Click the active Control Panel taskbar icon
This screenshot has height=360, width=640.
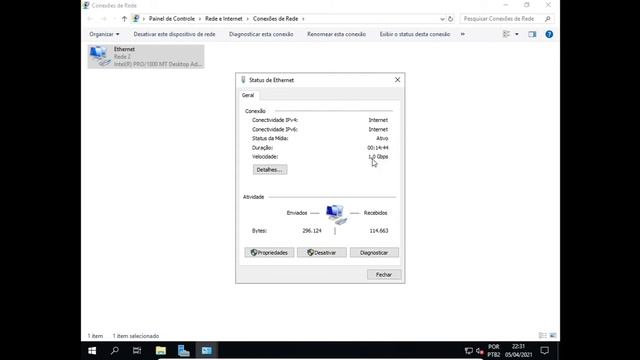pyautogui.click(x=207, y=351)
